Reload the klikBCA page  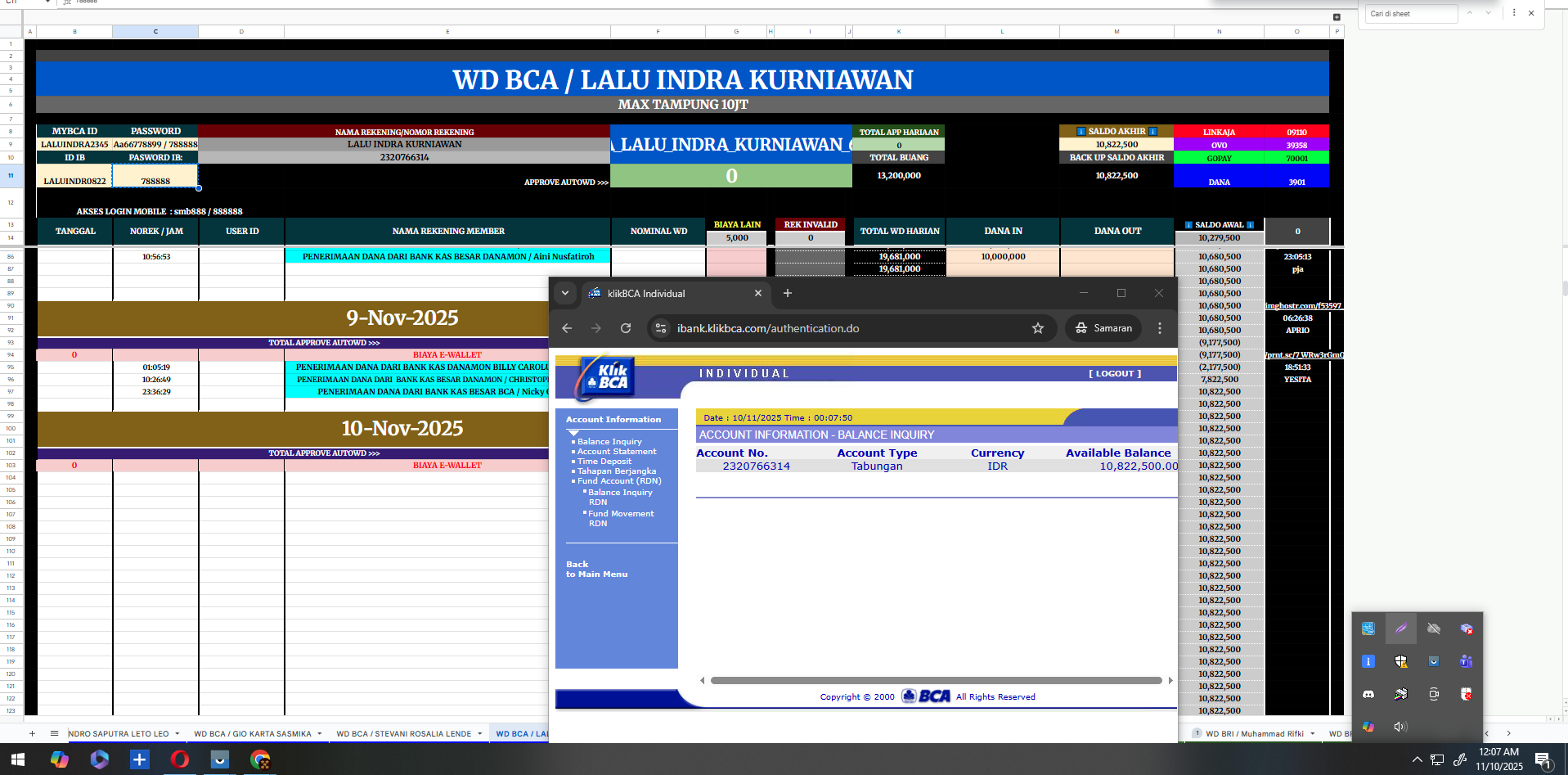[626, 328]
